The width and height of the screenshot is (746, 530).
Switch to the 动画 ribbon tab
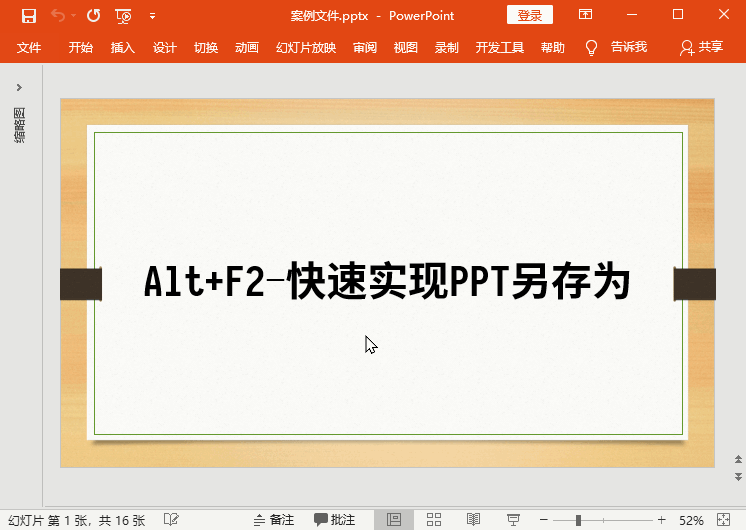[247, 48]
